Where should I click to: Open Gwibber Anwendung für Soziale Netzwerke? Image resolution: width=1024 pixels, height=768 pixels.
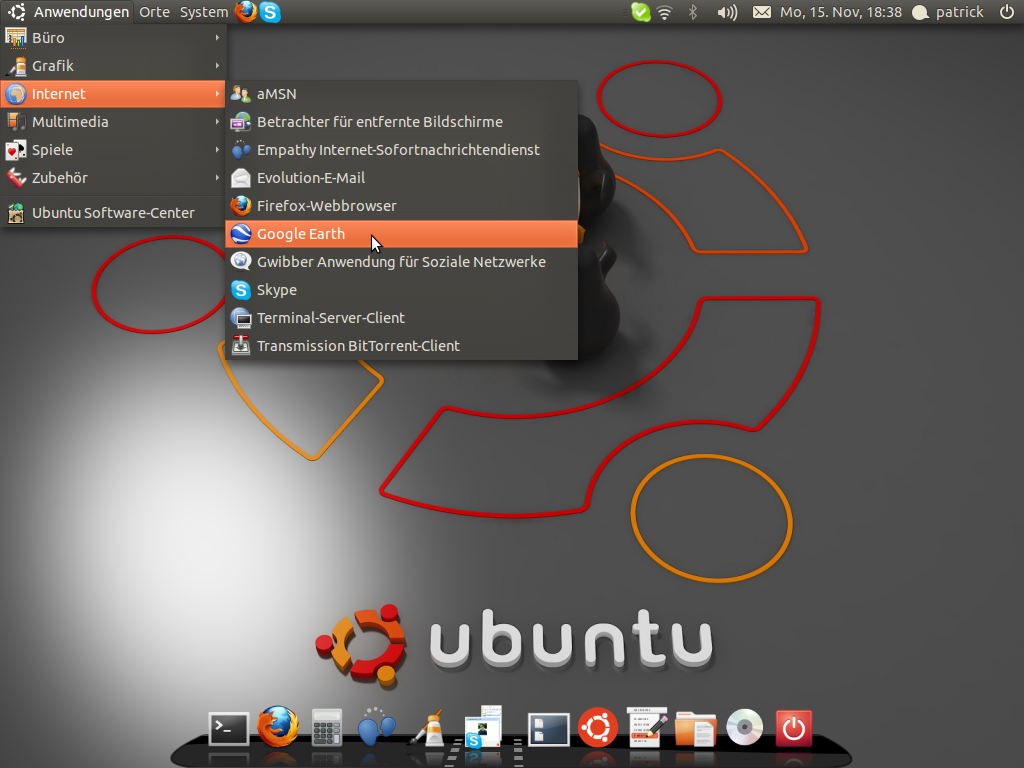coord(402,262)
